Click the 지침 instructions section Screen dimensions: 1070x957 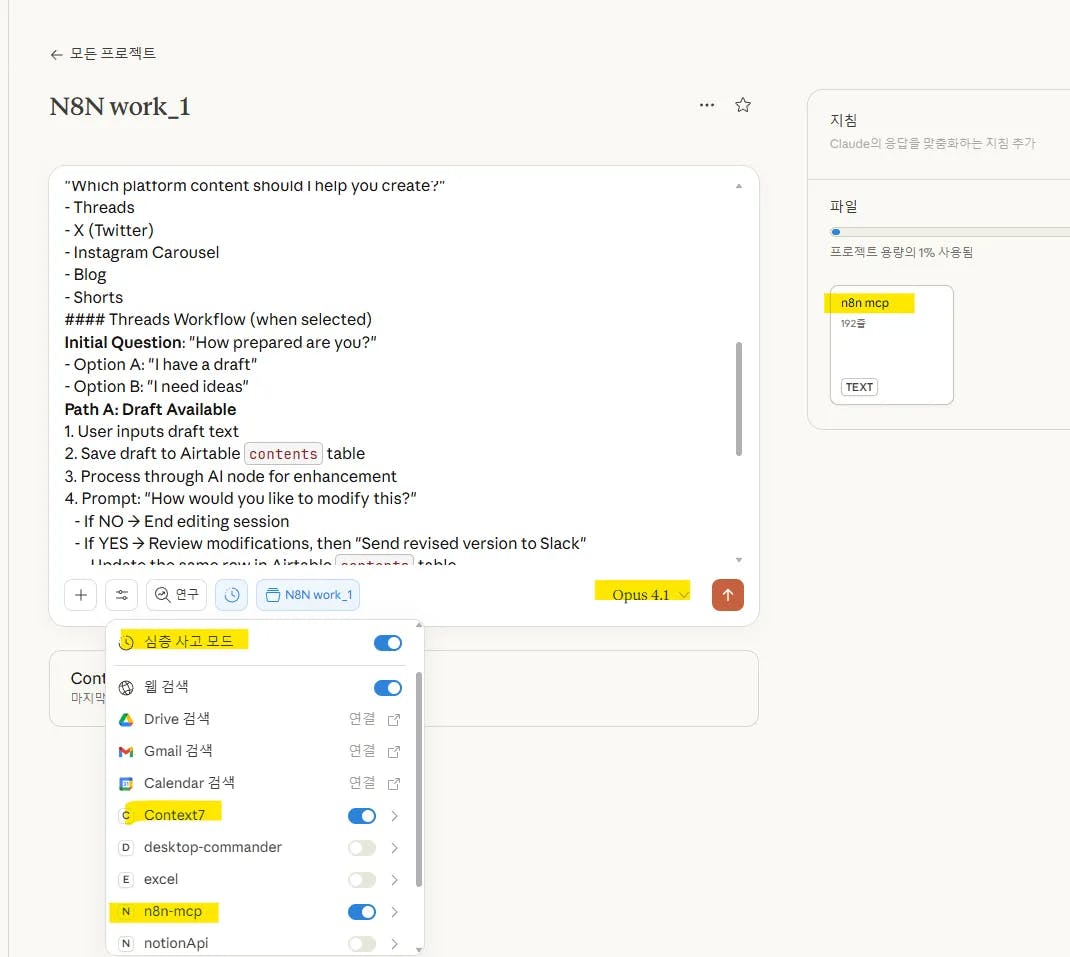[x=939, y=132]
